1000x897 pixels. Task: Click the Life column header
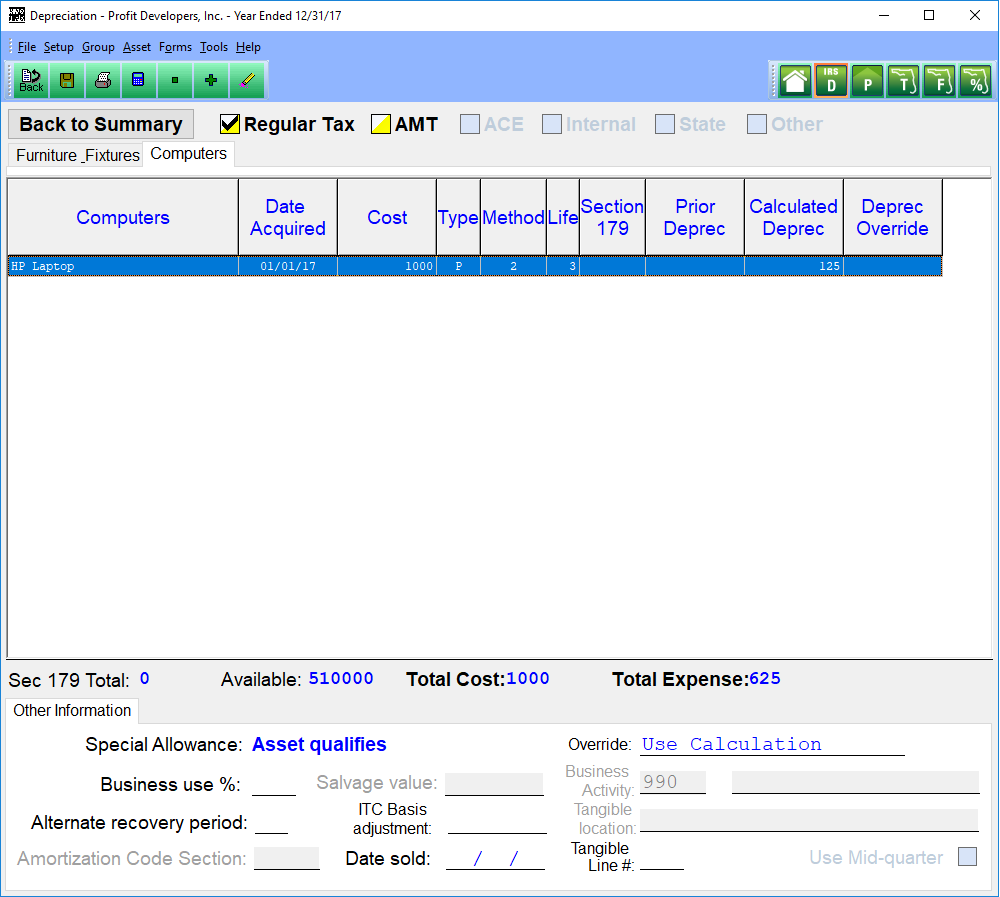pyautogui.click(x=563, y=218)
